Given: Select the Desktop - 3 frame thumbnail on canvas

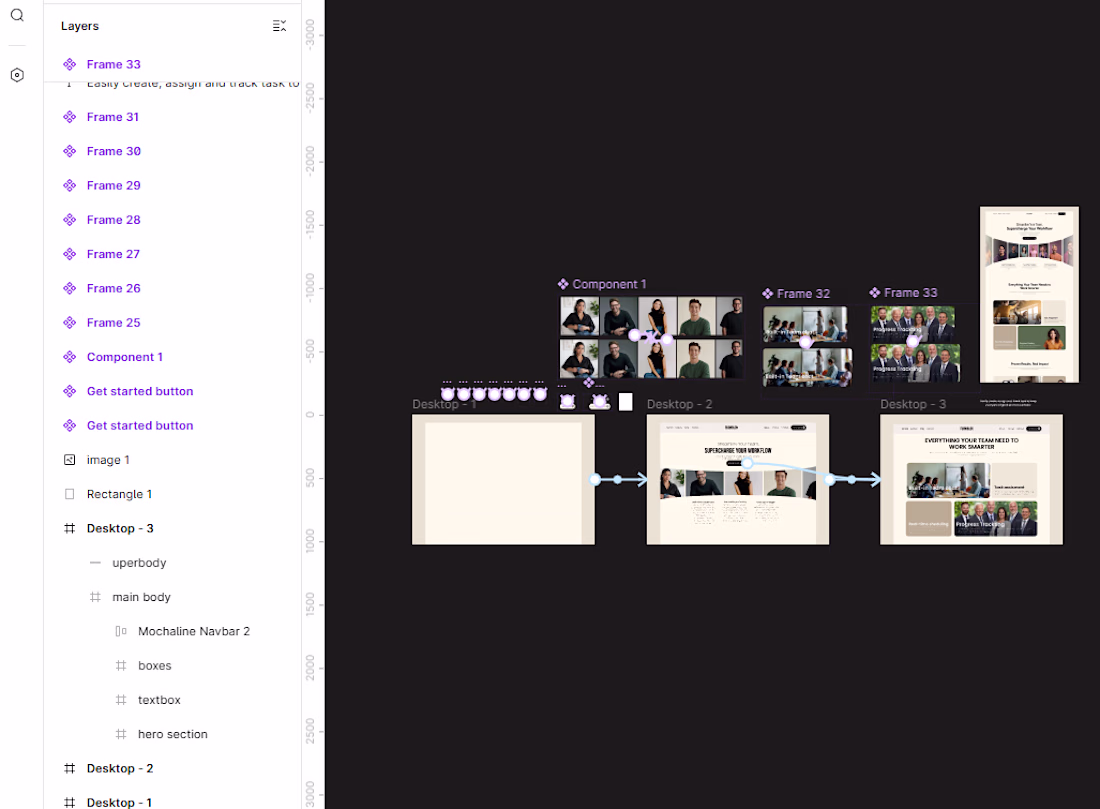Looking at the screenshot, I should tap(971, 480).
